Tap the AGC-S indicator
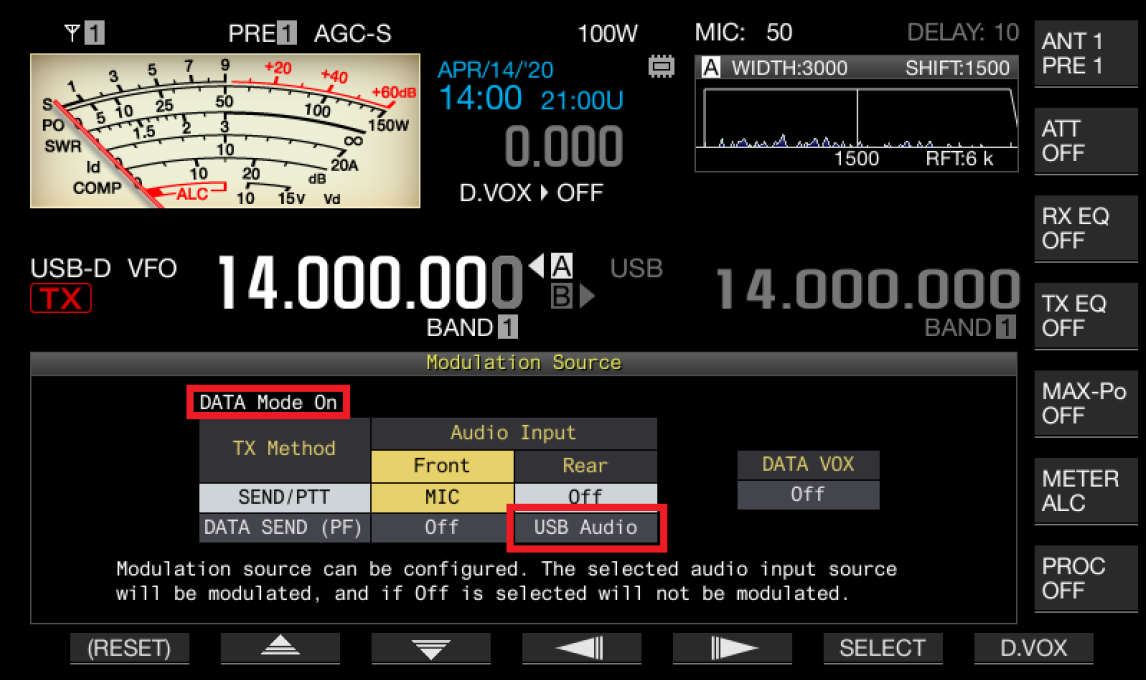This screenshot has width=1147, height=680. 353,34
